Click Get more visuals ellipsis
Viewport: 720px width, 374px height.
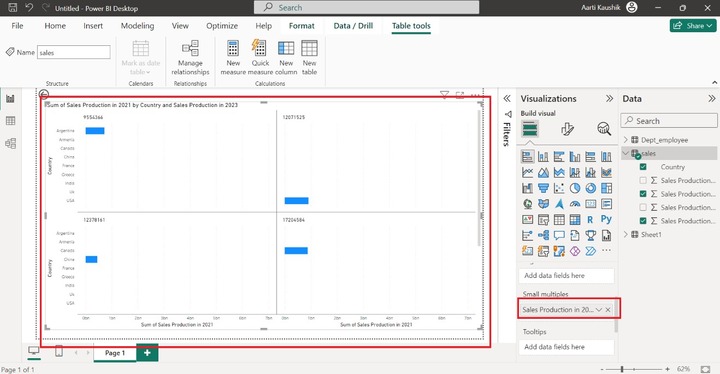606,251
